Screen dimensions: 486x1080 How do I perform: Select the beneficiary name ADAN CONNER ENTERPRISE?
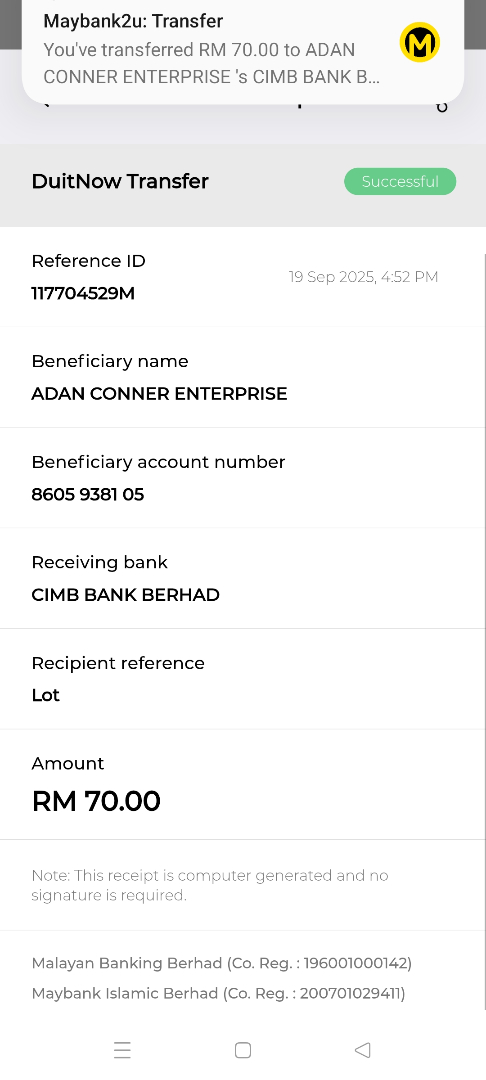159,394
